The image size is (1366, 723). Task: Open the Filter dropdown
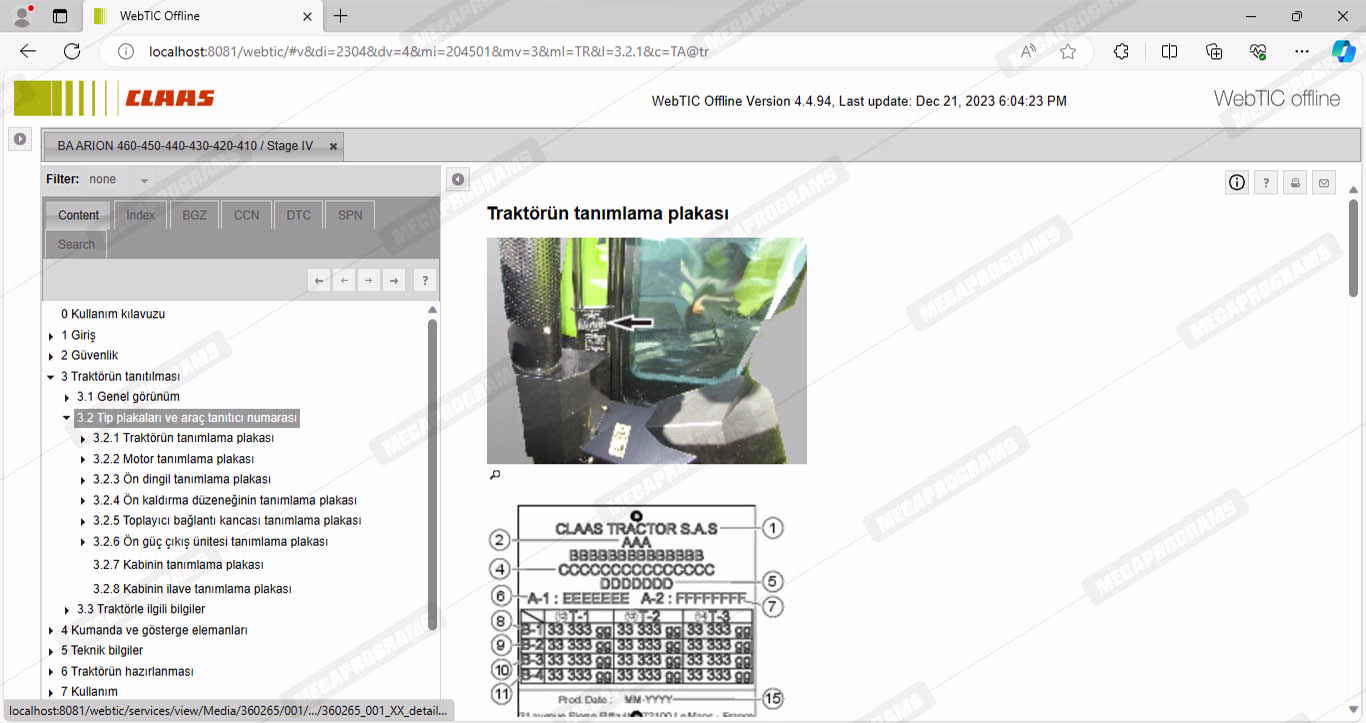[x=144, y=180]
